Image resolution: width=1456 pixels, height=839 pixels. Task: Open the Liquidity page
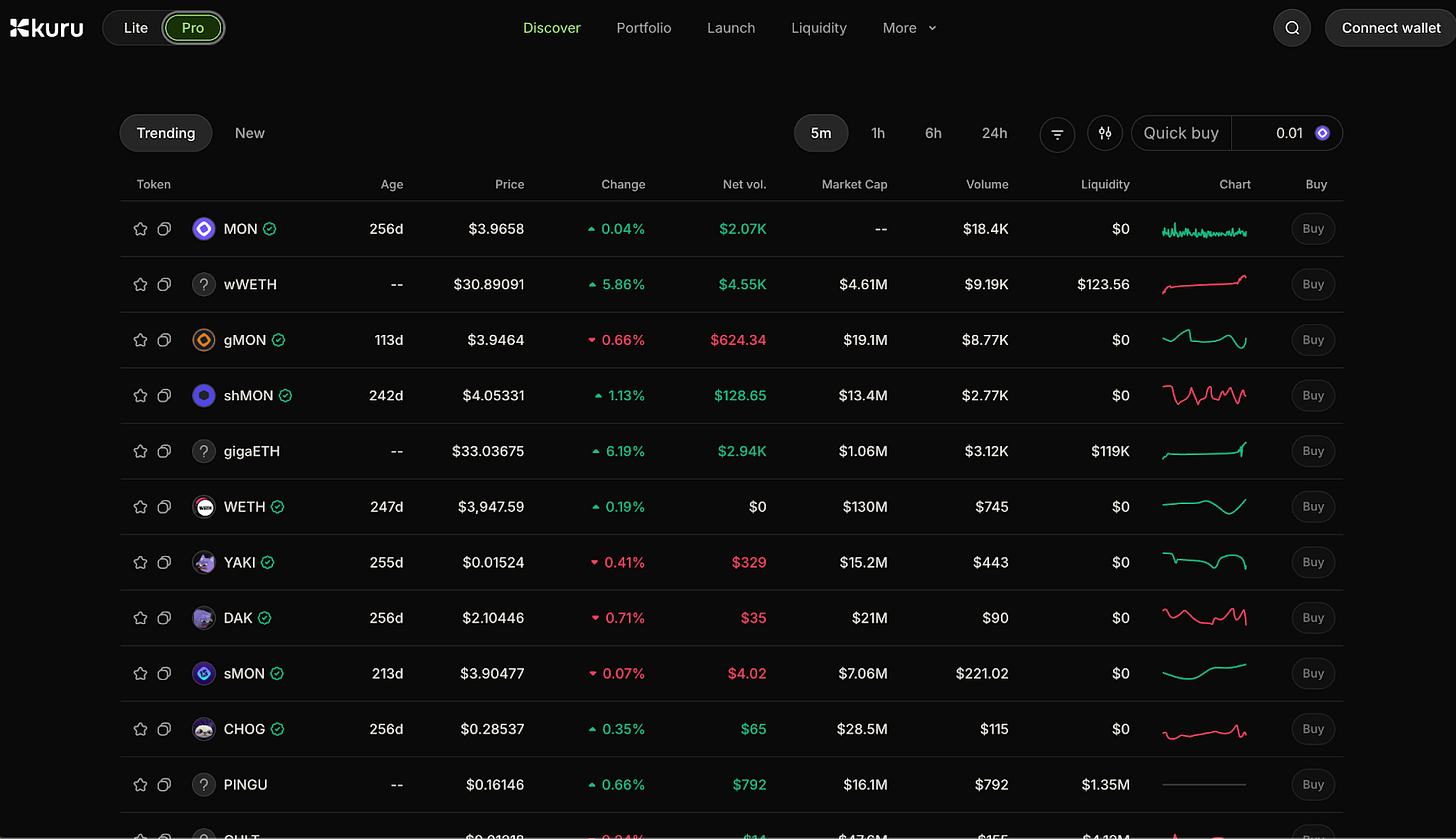[x=819, y=28]
